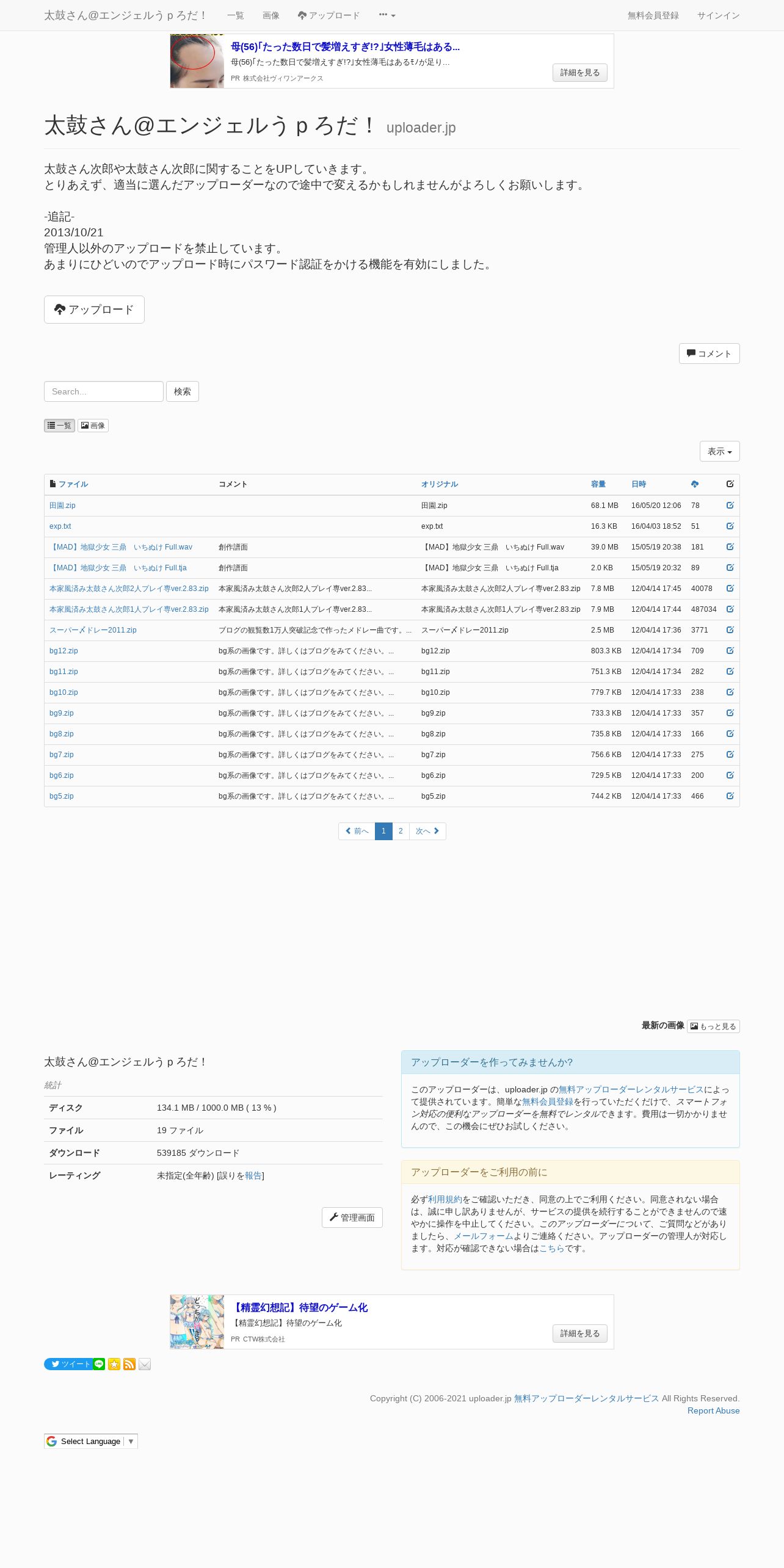Click edit icon for bg9.zip row
Screen dimensions: 784x1568
[730, 713]
